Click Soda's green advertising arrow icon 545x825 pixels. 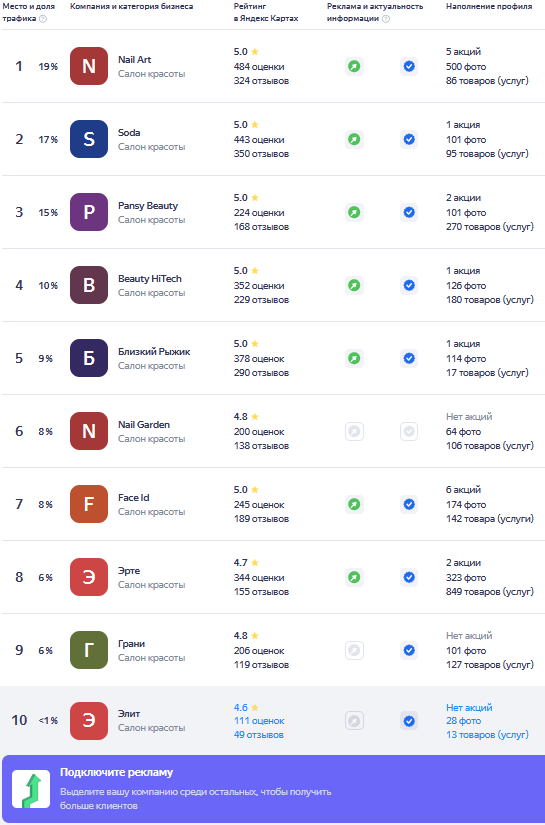coord(355,139)
